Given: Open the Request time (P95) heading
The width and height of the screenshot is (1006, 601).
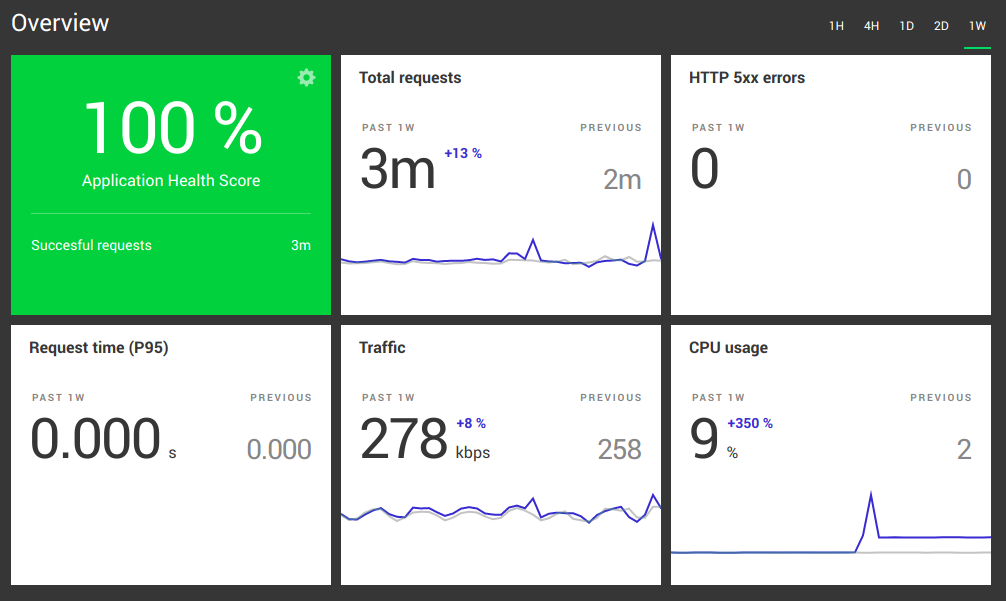Looking at the screenshot, I should pos(99,348).
